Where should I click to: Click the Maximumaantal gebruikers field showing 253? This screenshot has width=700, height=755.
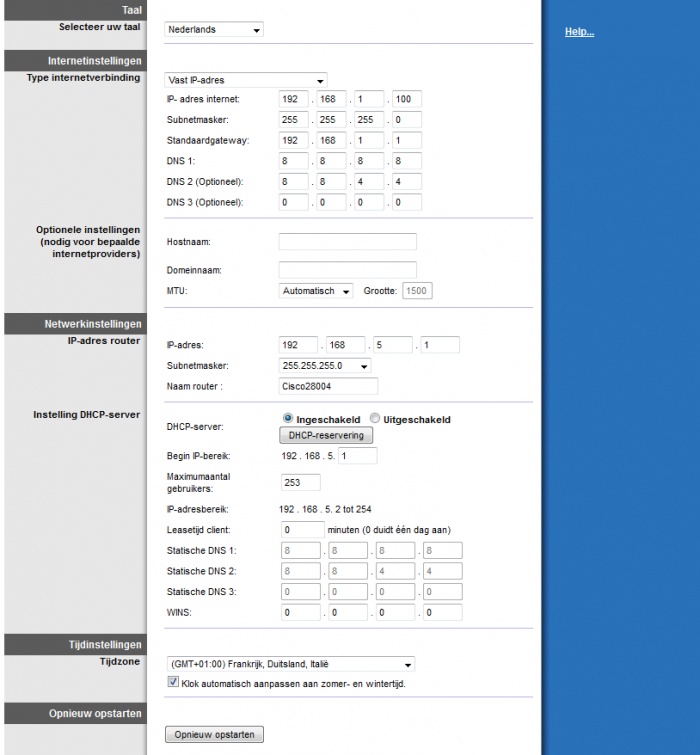[x=301, y=482]
